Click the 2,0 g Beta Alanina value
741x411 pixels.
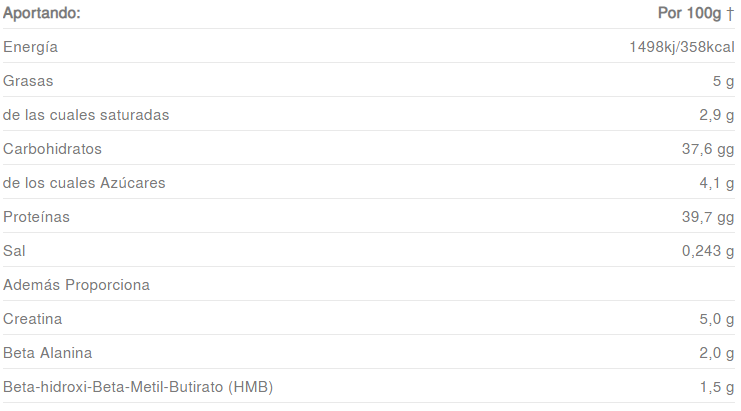point(716,353)
